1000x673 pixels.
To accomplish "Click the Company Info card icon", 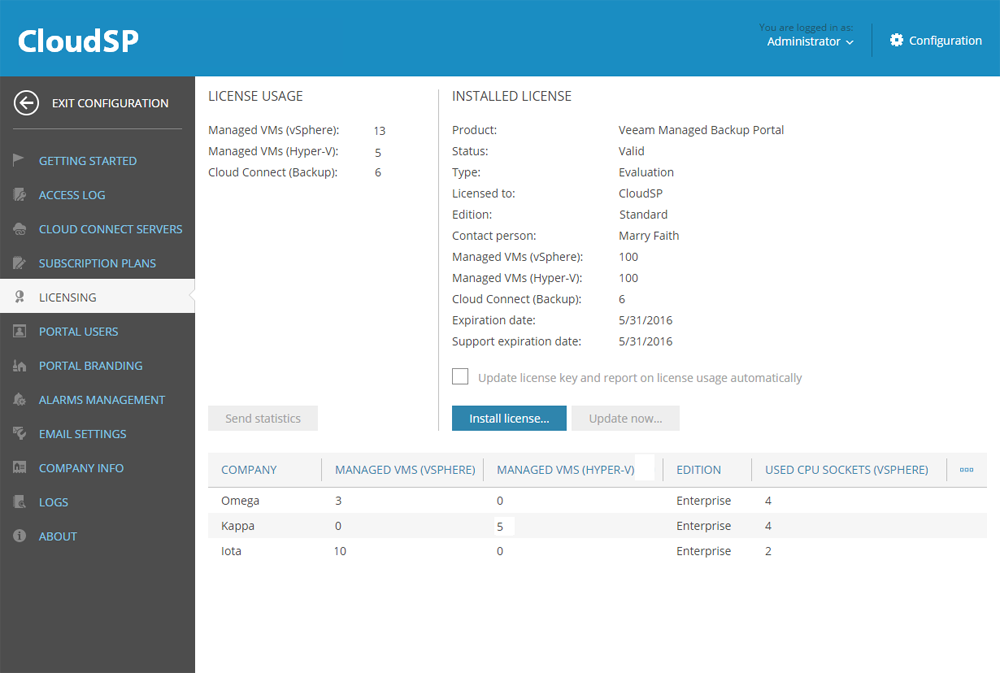I will tap(19, 468).
